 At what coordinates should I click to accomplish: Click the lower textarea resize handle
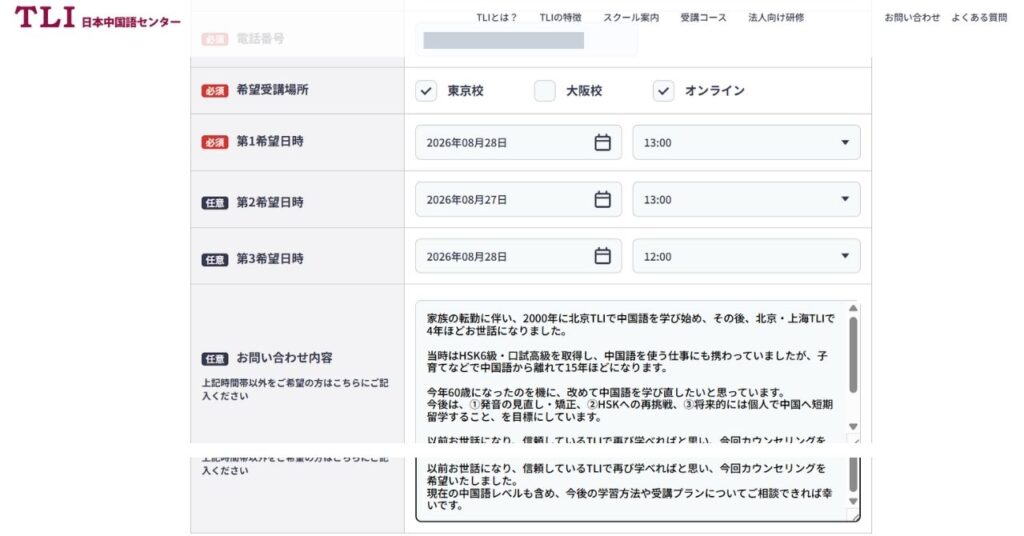[x=854, y=516]
